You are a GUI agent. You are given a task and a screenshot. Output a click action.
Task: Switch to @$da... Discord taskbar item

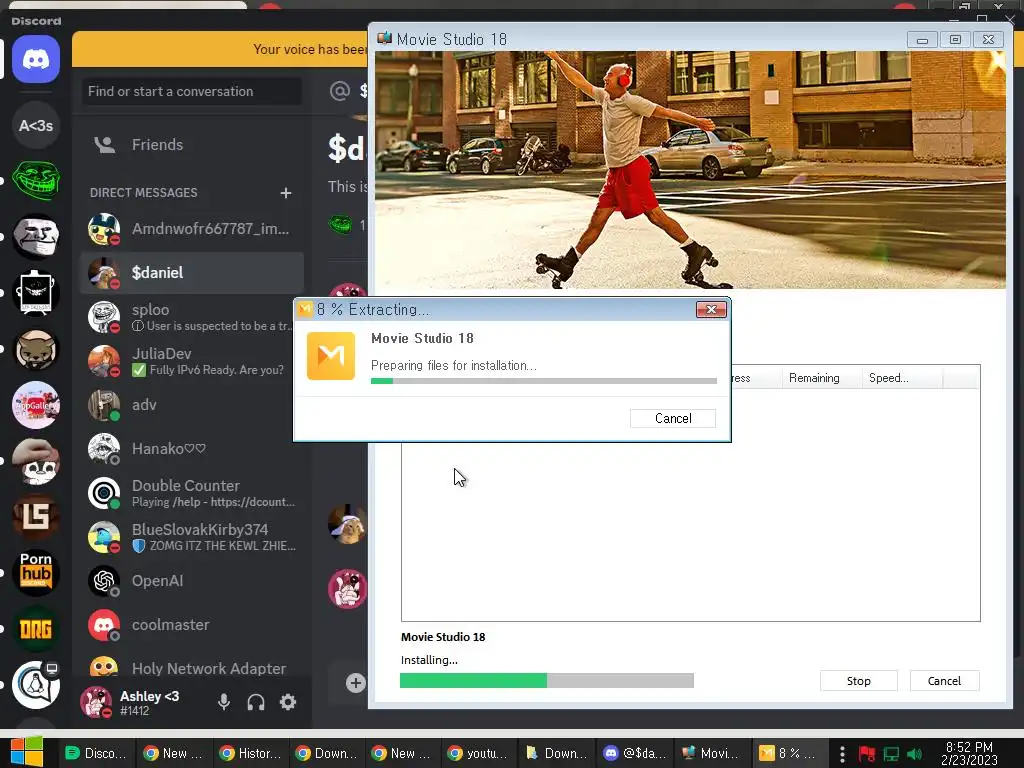click(635, 753)
